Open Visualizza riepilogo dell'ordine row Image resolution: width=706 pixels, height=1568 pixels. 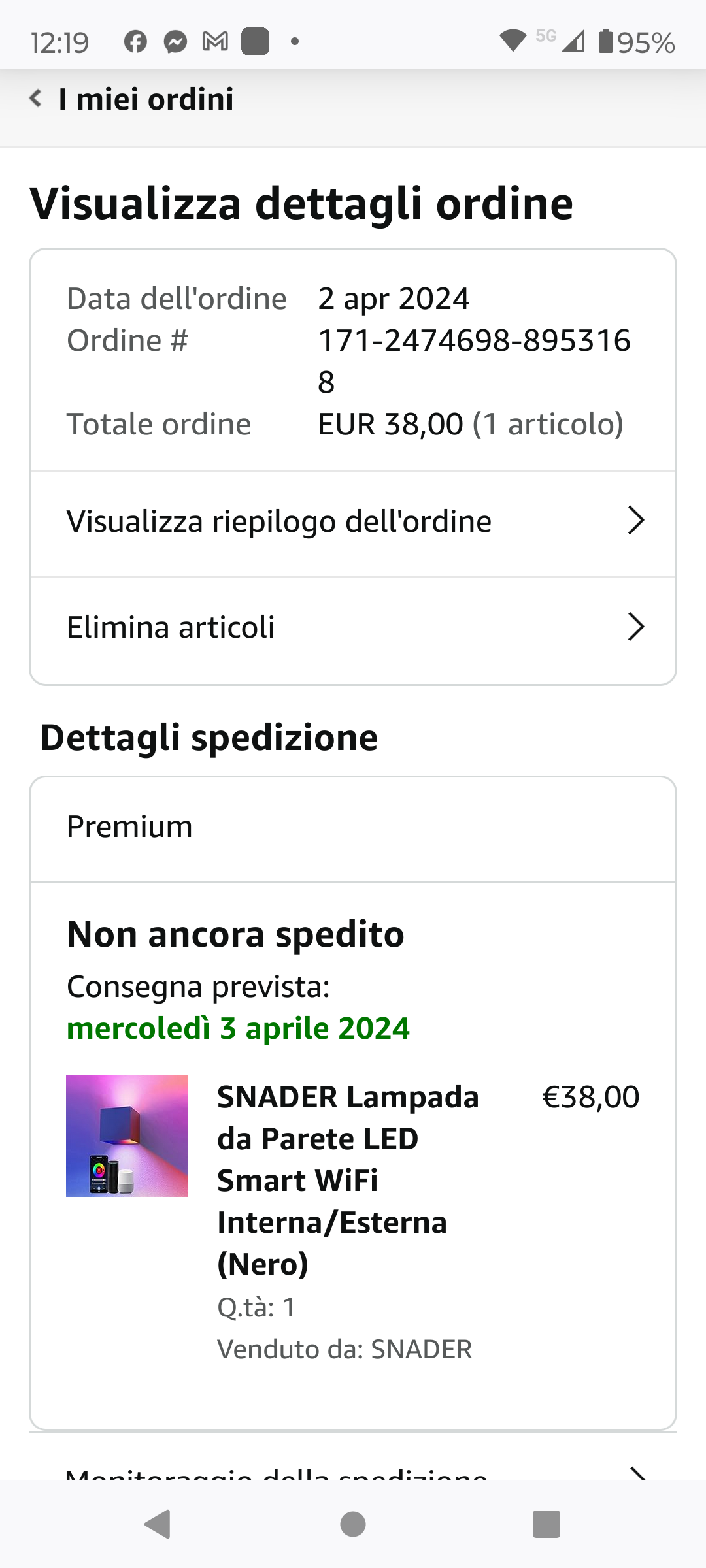coord(353,523)
